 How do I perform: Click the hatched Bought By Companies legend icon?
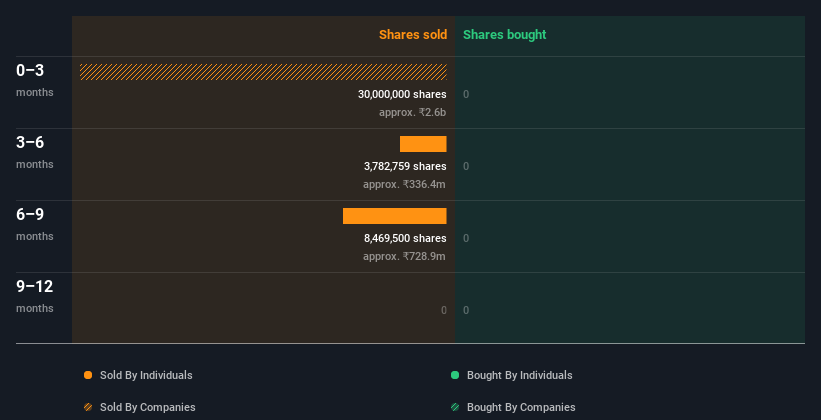pyautogui.click(x=455, y=407)
